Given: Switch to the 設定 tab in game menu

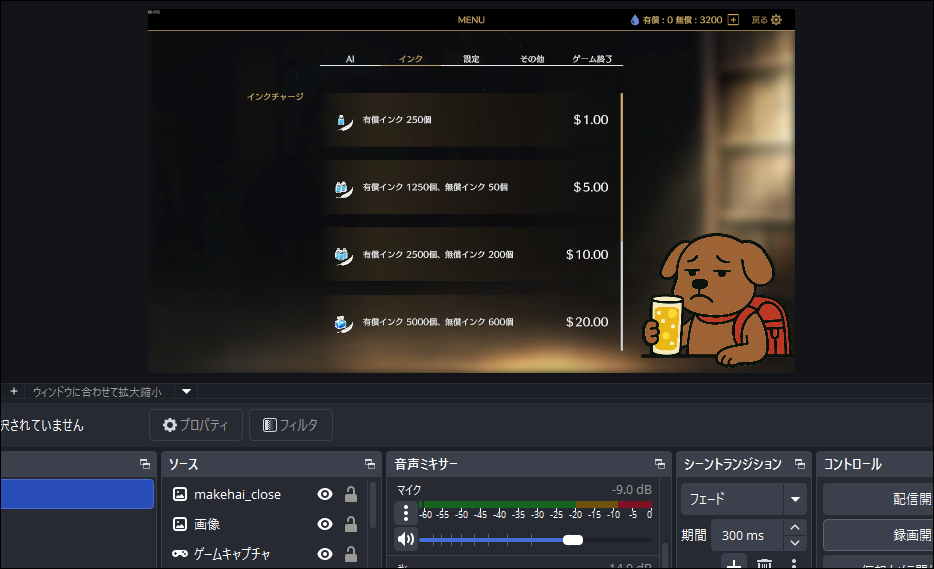Looking at the screenshot, I should point(471,59).
